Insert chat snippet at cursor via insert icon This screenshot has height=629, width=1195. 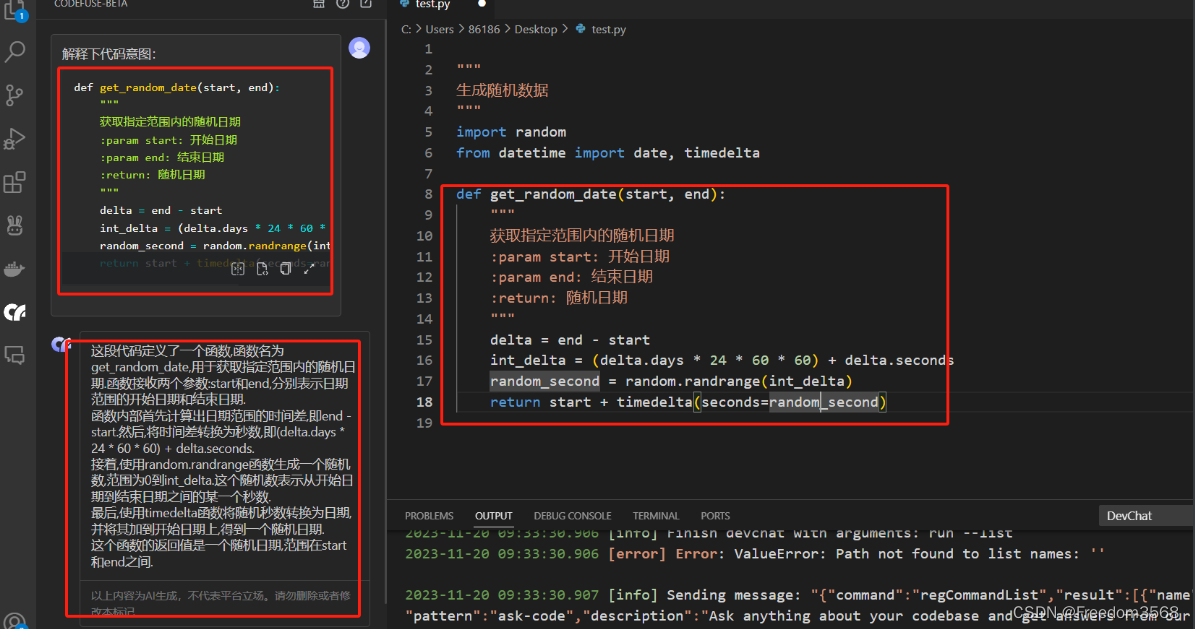pyautogui.click(x=237, y=268)
